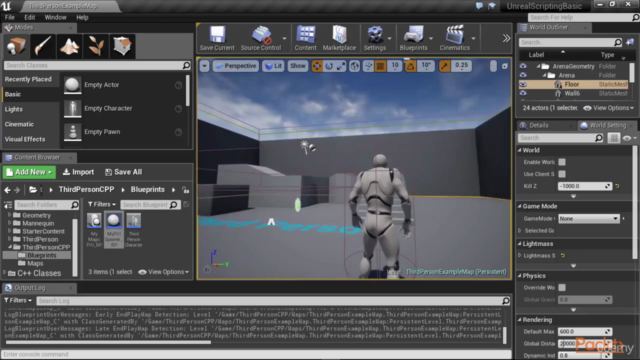Collapse the World section in World Settings
Image resolution: width=640 pixels, height=360 pixels.
pyautogui.click(x=520, y=150)
